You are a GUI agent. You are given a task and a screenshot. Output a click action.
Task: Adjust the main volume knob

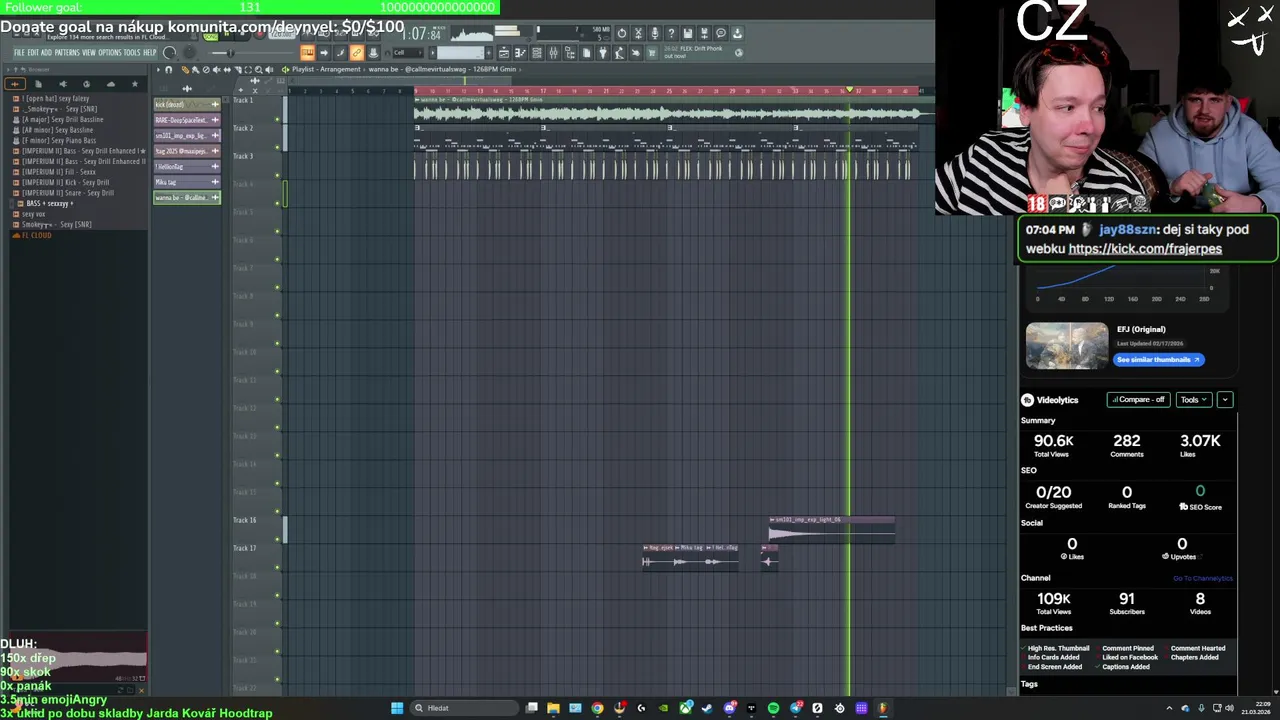[169, 52]
